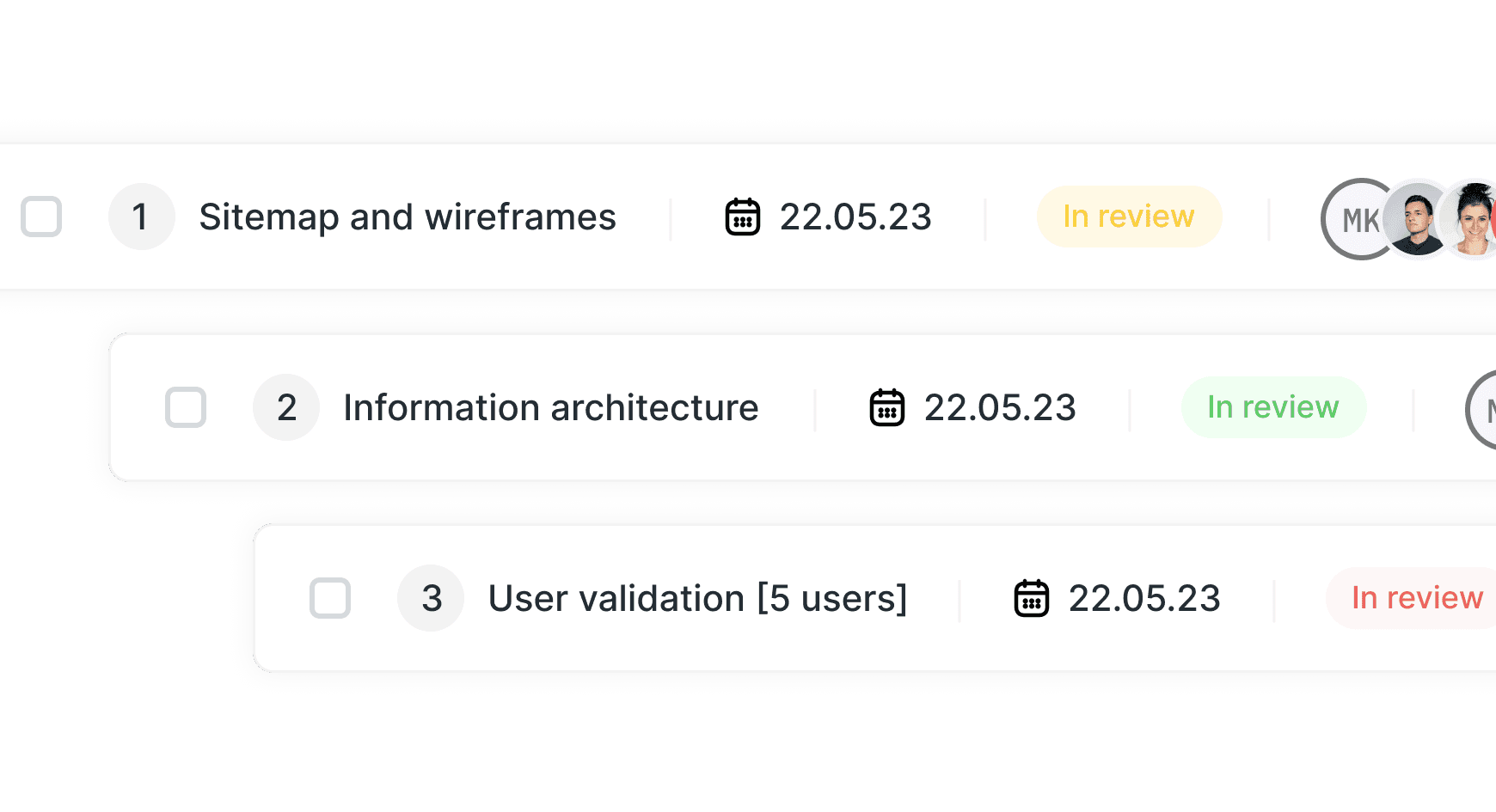The height and width of the screenshot is (812, 1496).
Task: Open User validation [5 users] task
Action: coord(698,599)
